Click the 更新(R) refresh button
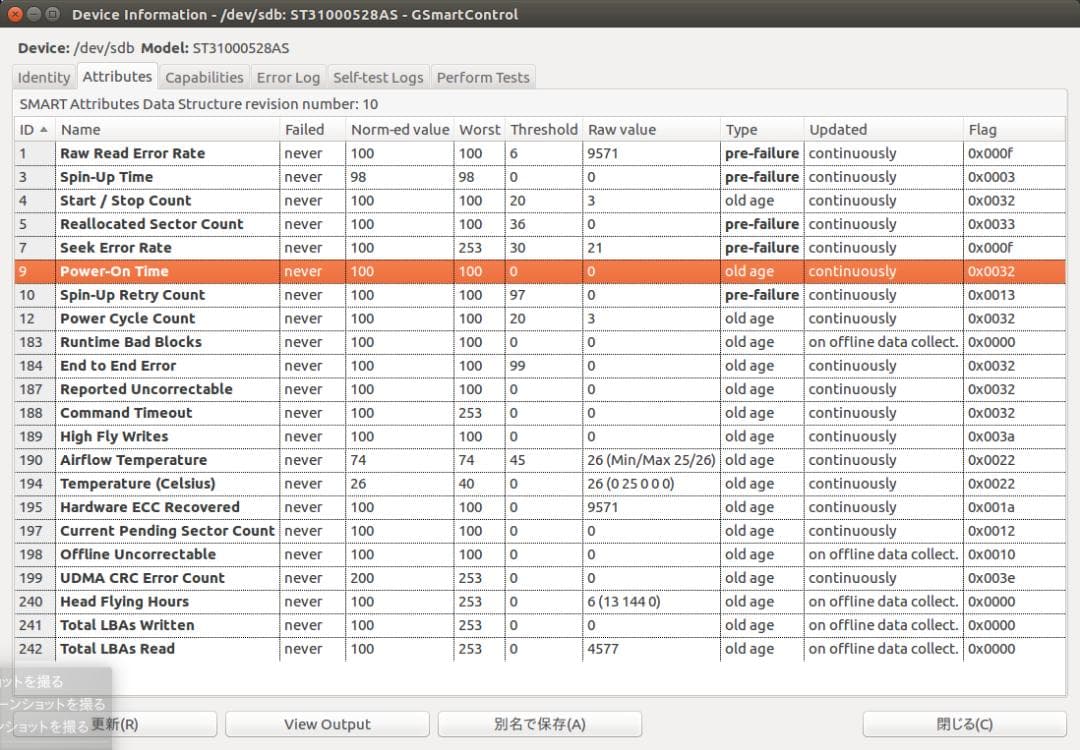 coord(150,724)
